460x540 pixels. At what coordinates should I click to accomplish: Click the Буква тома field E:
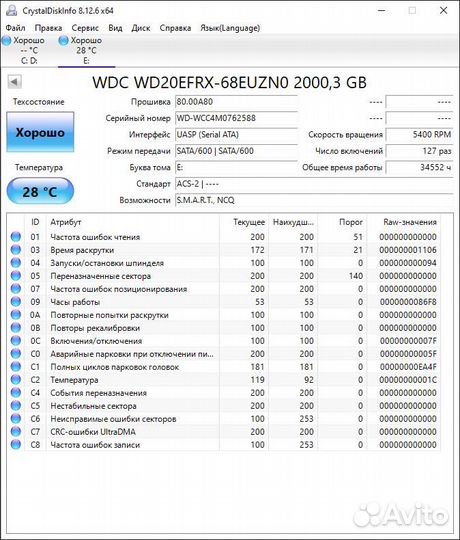point(236,167)
